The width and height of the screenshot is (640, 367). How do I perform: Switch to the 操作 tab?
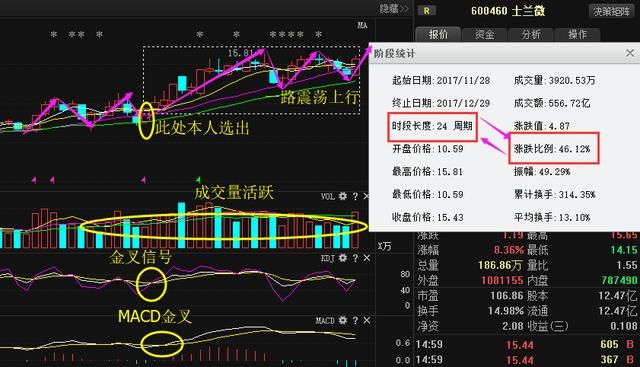click(577, 35)
